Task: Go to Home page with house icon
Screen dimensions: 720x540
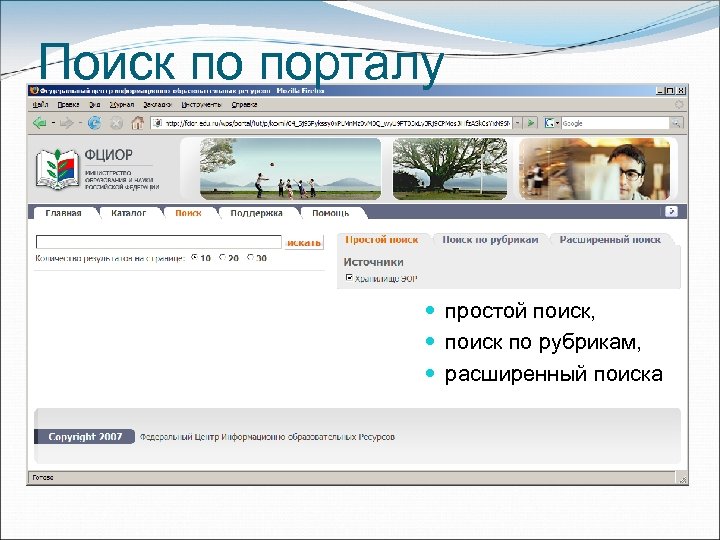Action: click(x=137, y=123)
